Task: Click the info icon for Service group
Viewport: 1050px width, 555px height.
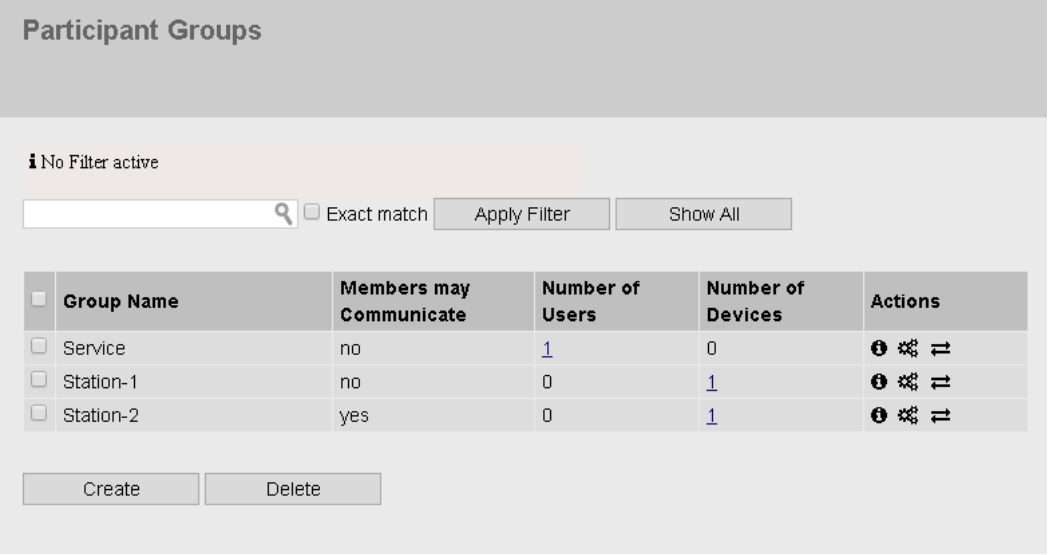Action: coord(877,348)
